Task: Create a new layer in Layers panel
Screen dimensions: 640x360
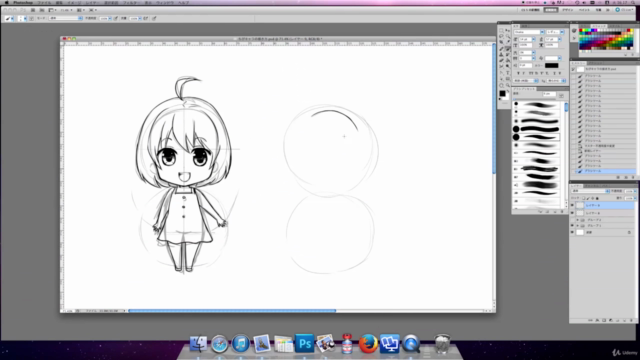Action: (624, 320)
